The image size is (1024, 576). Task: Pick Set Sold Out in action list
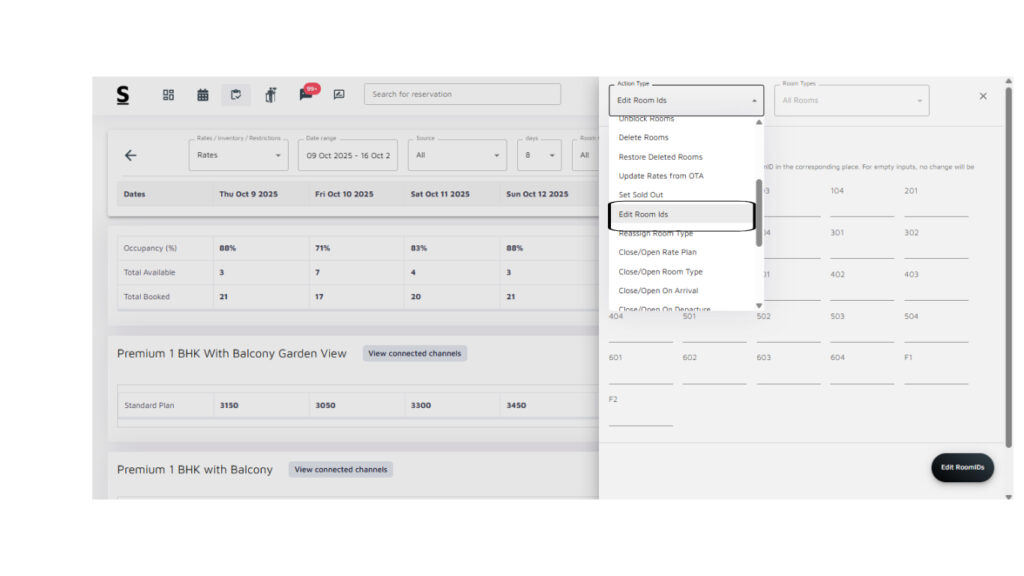click(x=640, y=195)
